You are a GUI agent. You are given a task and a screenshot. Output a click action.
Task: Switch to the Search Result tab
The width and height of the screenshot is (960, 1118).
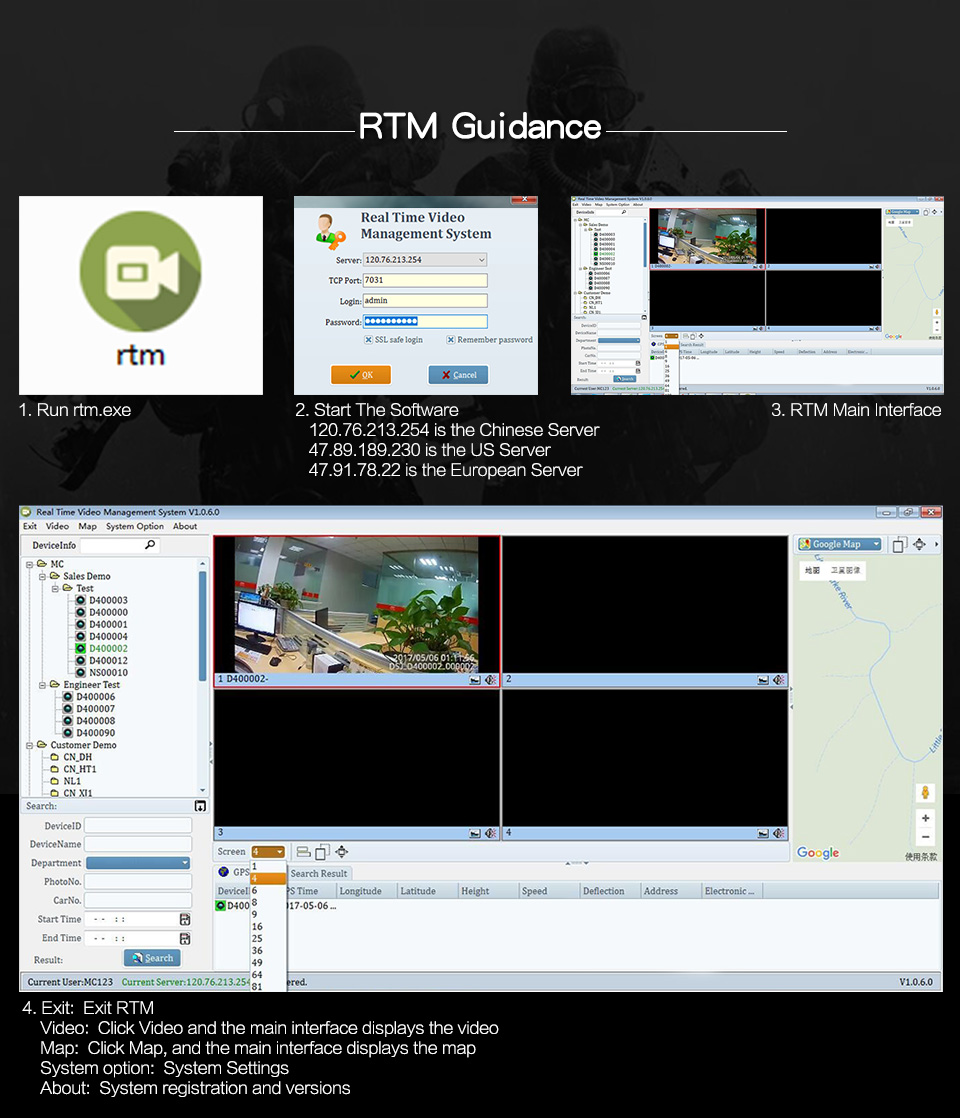pos(319,873)
